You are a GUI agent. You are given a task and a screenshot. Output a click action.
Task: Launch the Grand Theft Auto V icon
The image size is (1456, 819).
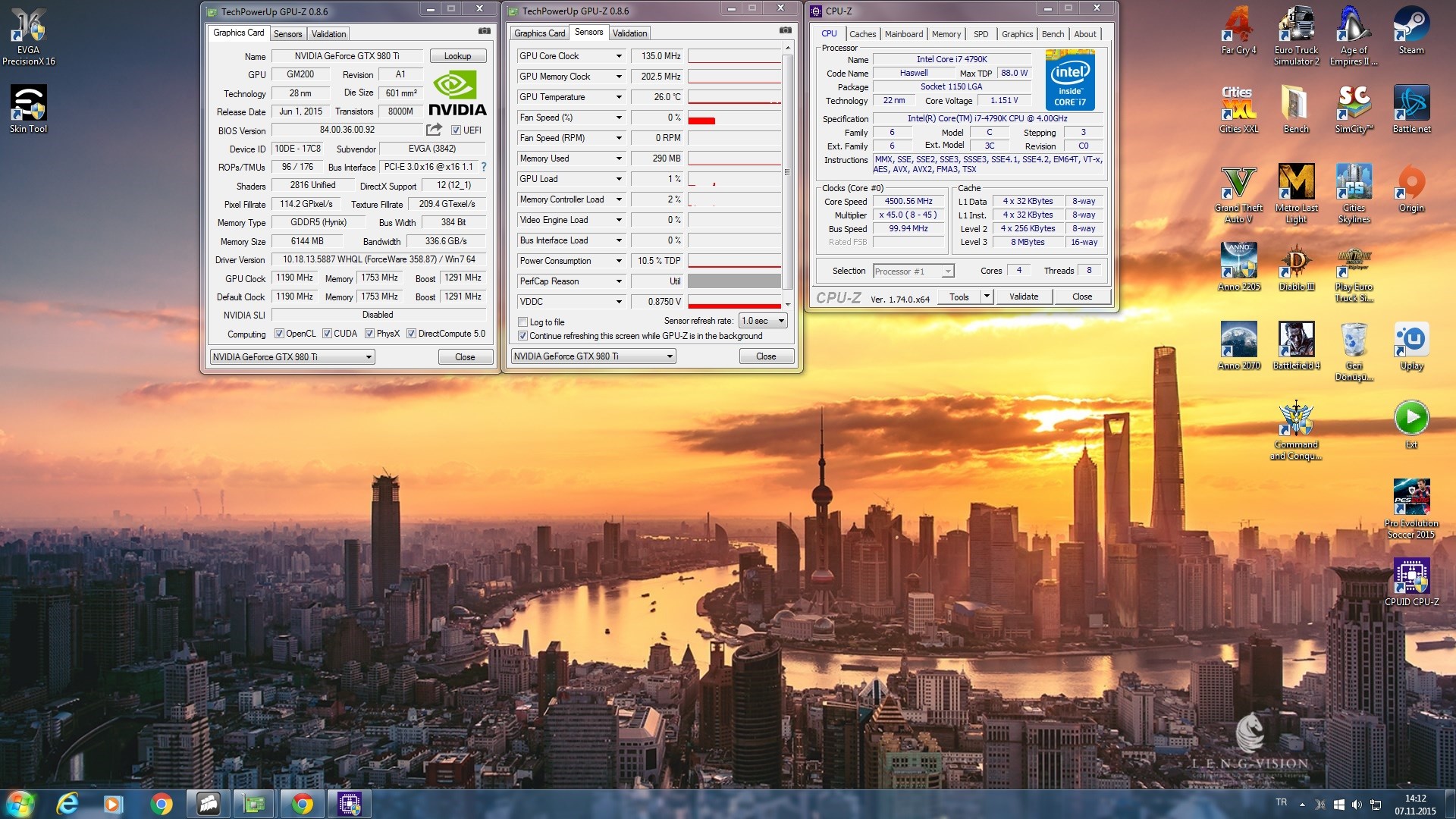coord(1238,193)
